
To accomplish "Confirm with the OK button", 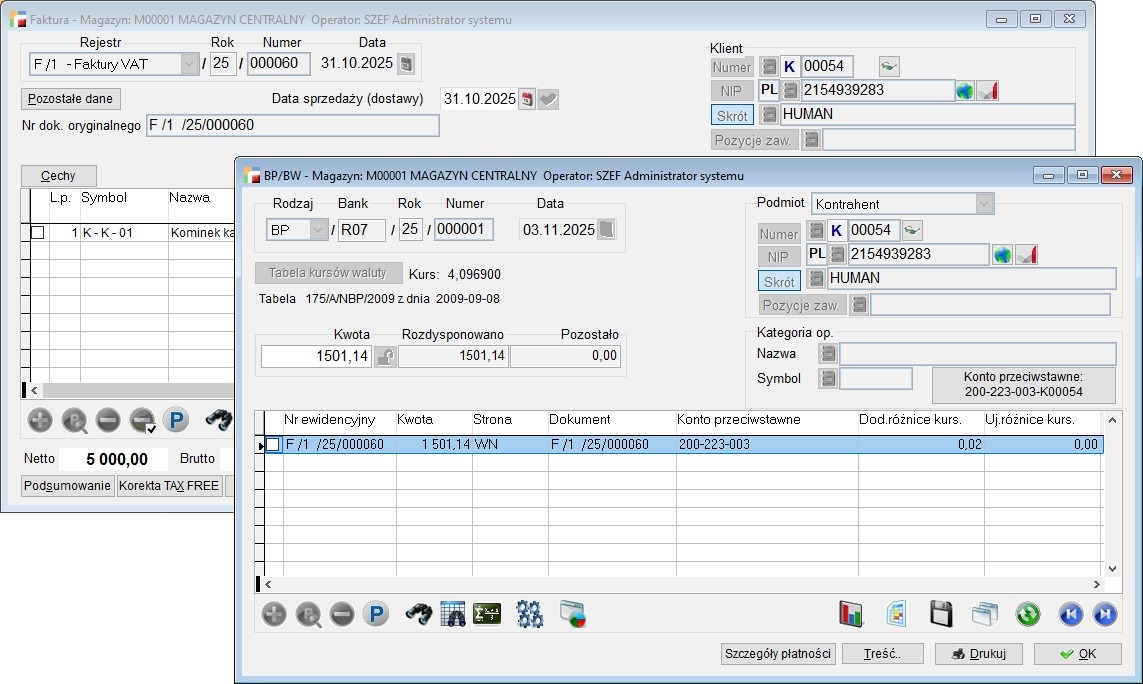I will pos(1077,654).
